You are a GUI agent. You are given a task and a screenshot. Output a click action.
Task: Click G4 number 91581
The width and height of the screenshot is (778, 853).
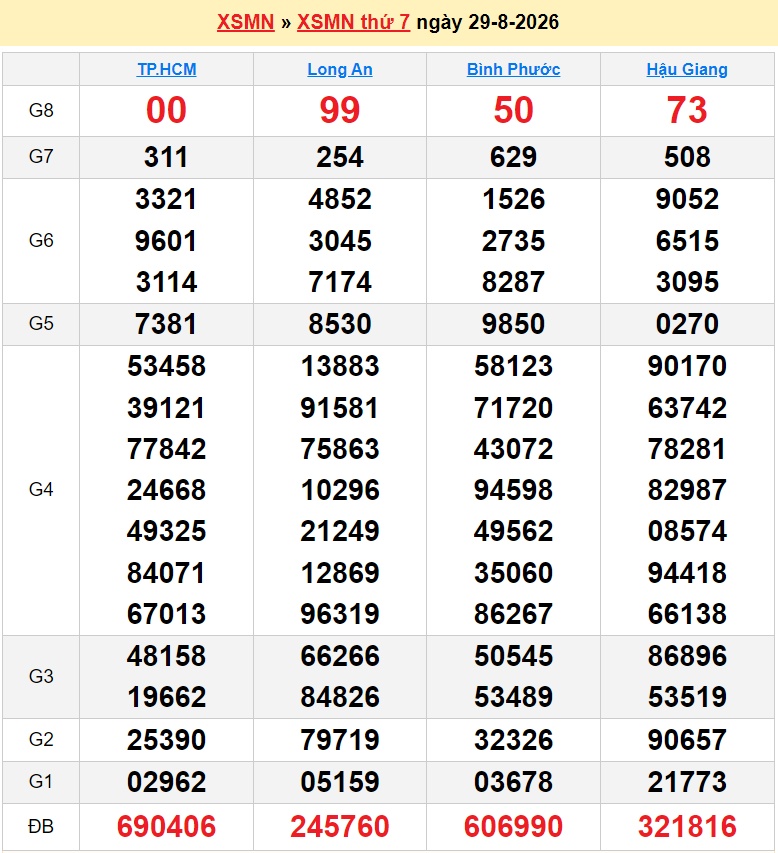point(339,408)
